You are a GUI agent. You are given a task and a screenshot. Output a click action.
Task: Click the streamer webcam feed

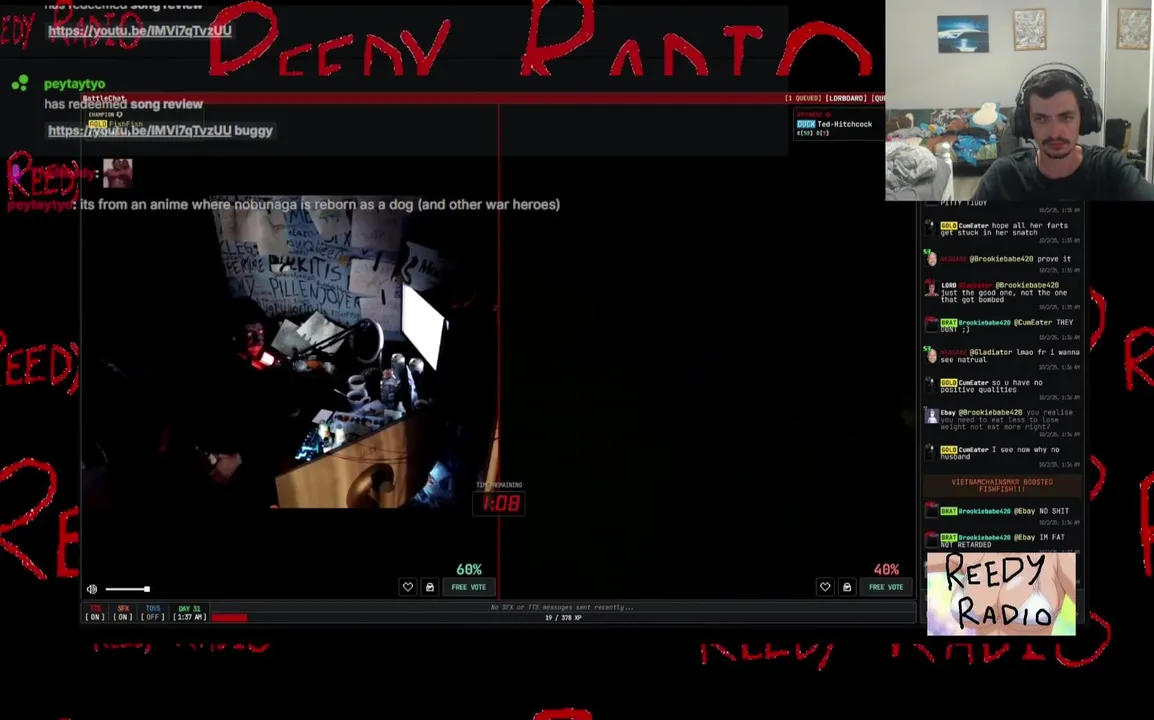pyautogui.click(x=1019, y=100)
